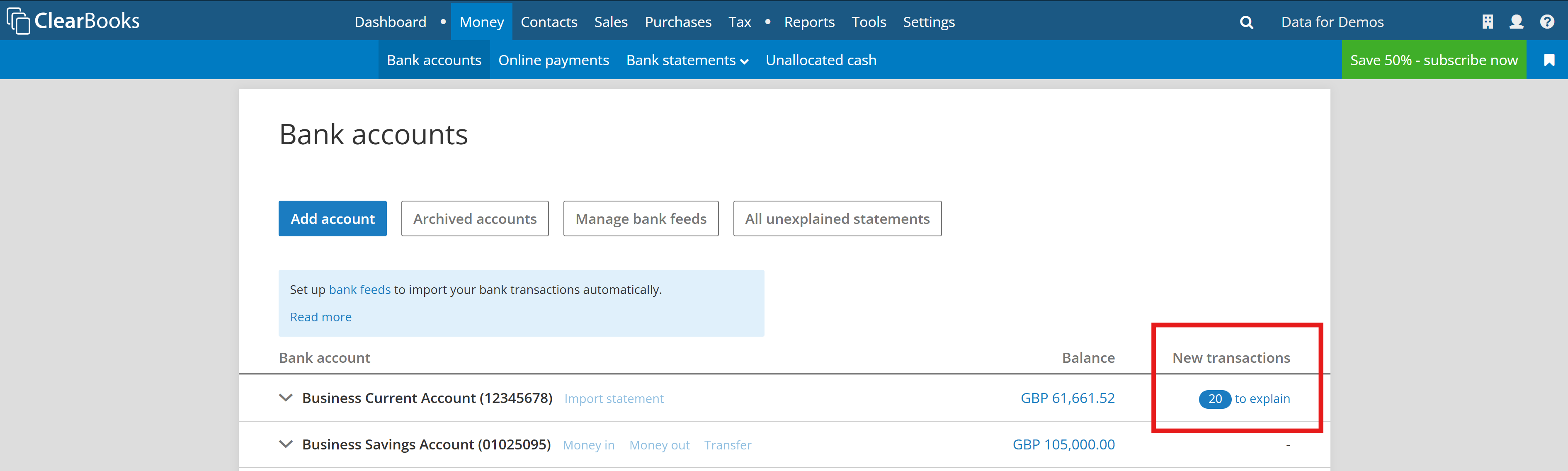Switch to the Unallocated cash tab

click(x=820, y=60)
